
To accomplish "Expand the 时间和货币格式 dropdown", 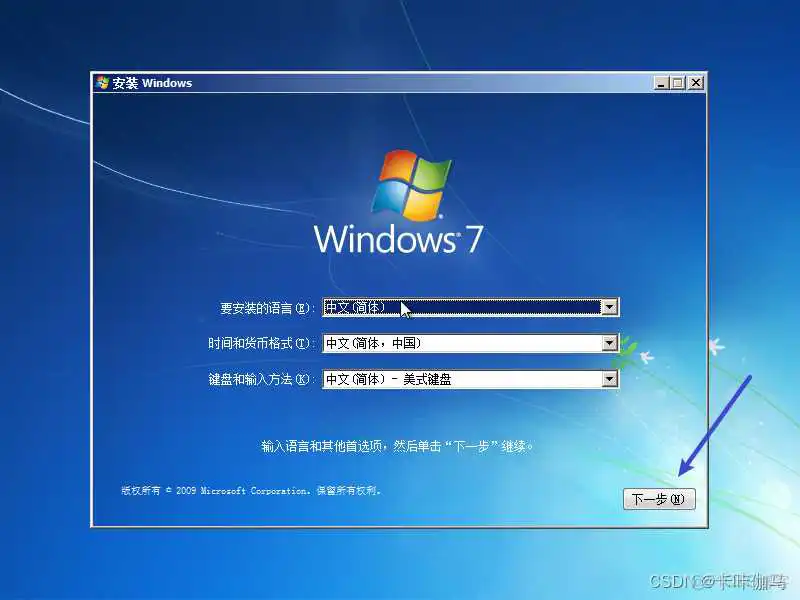I will pos(610,343).
